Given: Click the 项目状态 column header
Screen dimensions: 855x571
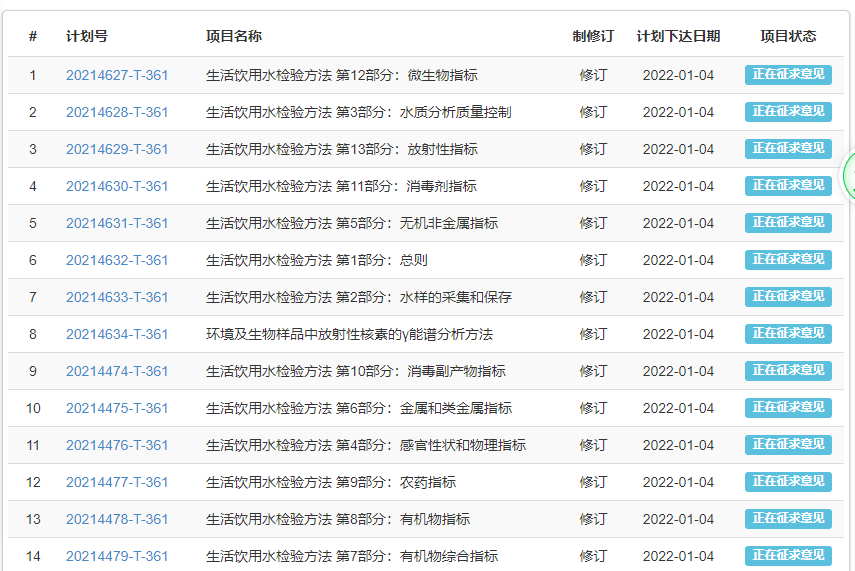Looking at the screenshot, I should pos(788,37).
